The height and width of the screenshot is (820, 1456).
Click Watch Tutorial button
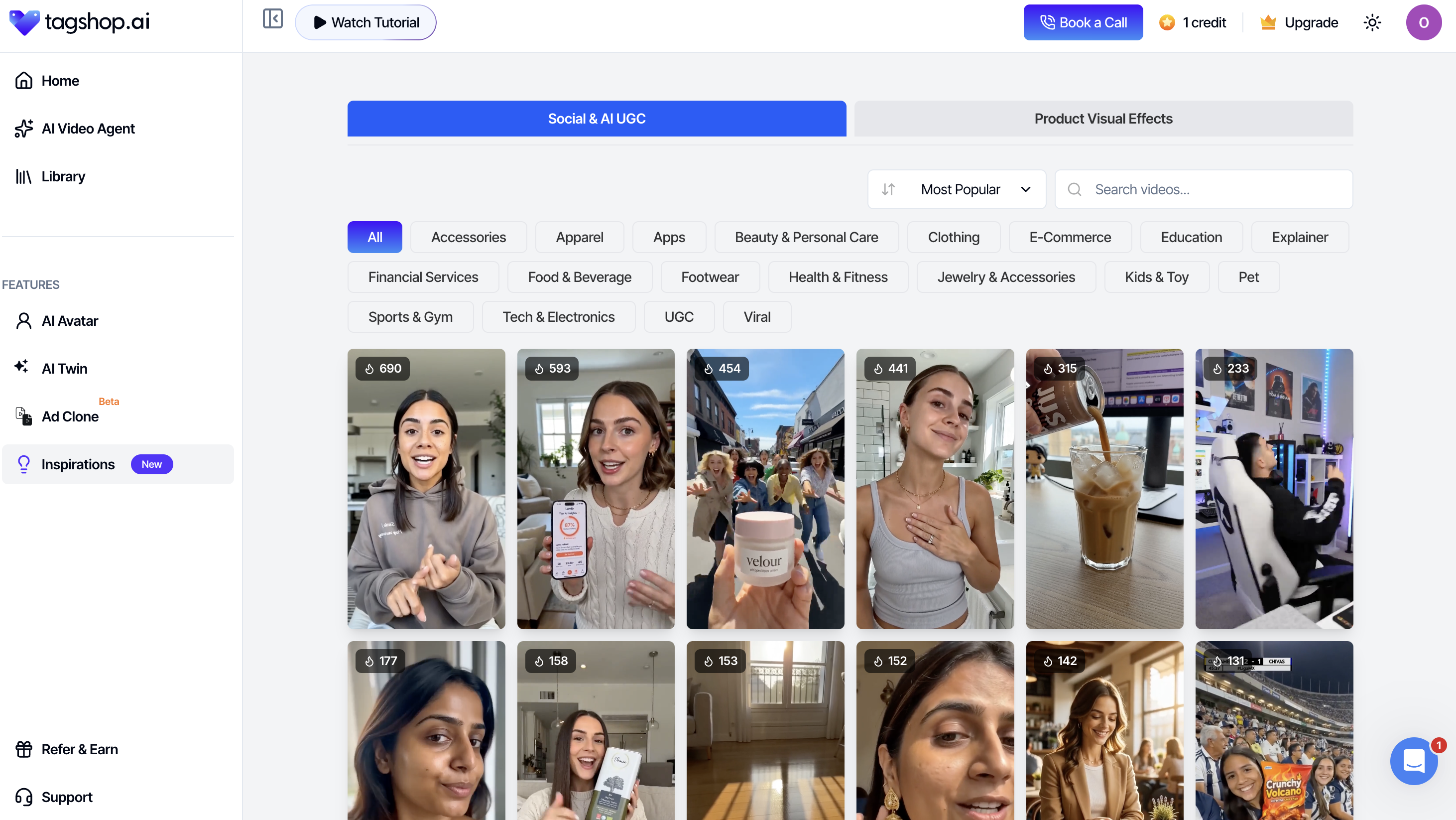(x=365, y=22)
